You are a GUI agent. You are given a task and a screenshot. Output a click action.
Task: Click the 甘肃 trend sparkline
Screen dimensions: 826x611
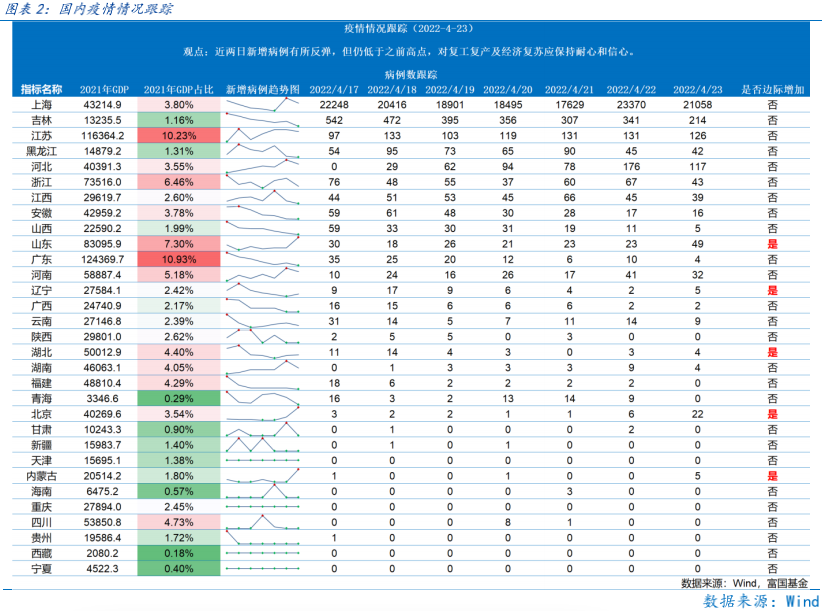tap(262, 429)
